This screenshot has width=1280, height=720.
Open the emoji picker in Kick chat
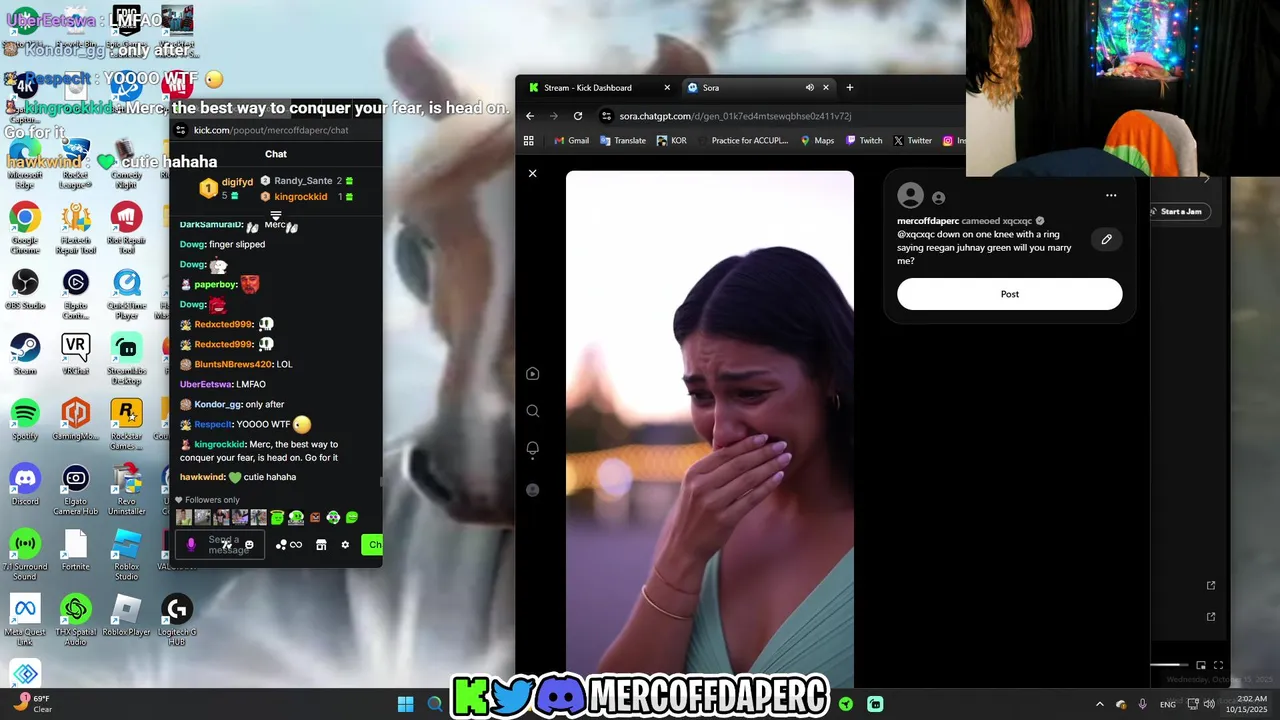pyautogui.click(x=249, y=545)
